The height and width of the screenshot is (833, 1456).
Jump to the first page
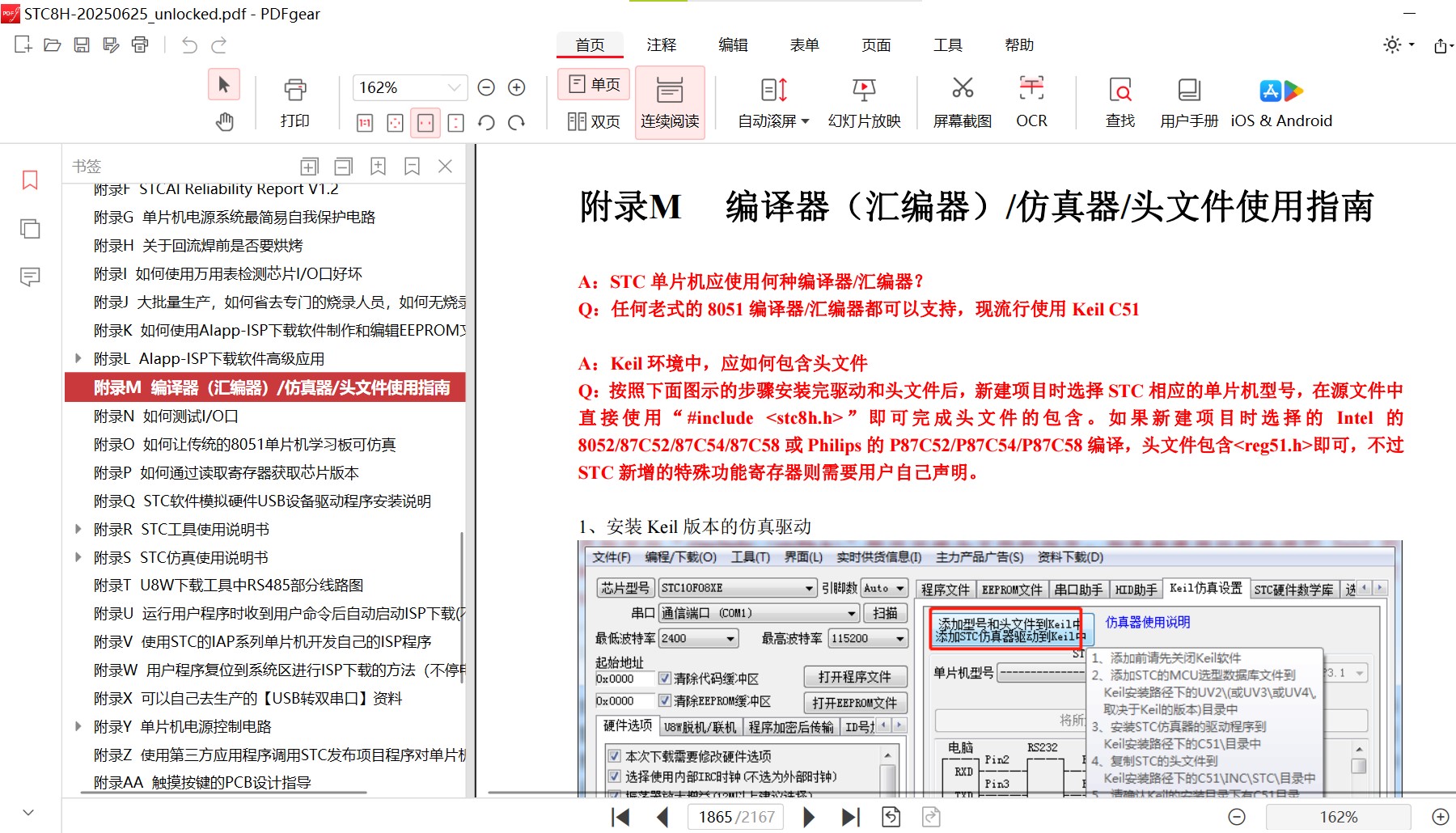point(620,817)
